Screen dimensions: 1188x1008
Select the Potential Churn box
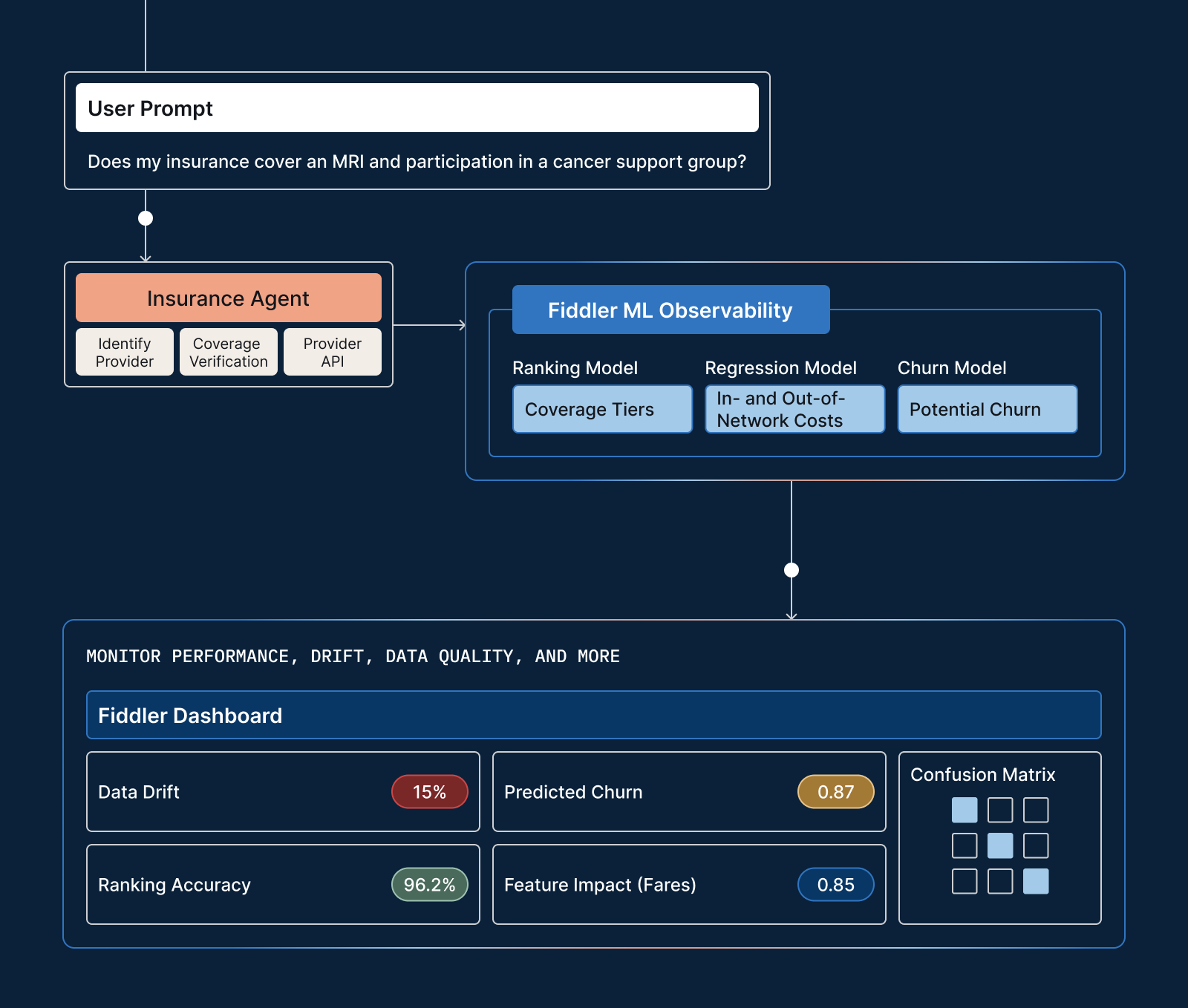click(x=988, y=409)
